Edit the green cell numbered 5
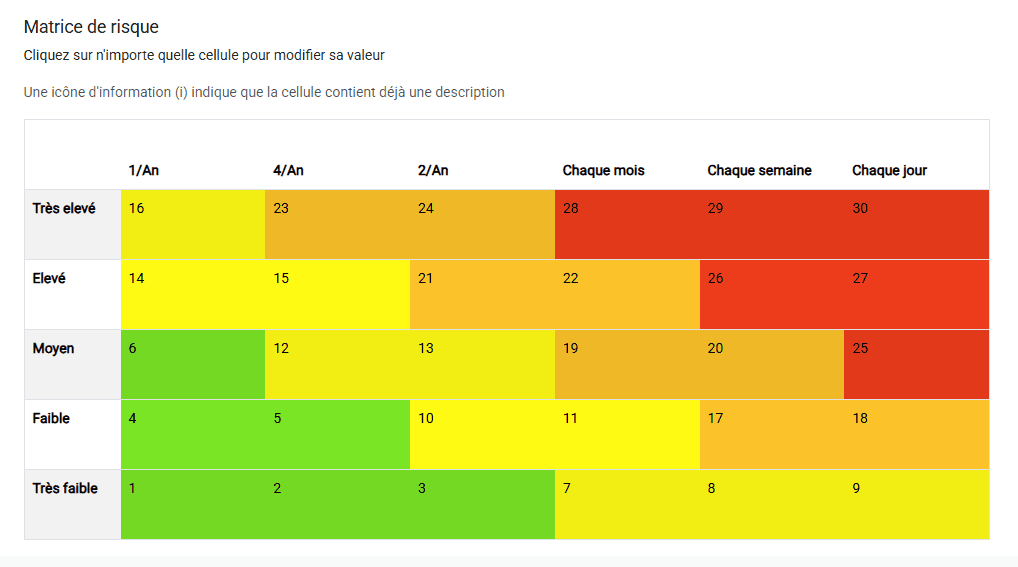 338,435
